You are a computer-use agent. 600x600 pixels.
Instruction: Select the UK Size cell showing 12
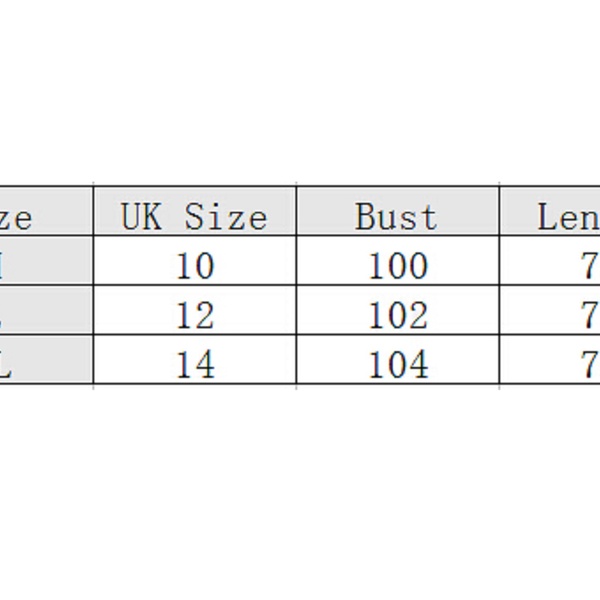[194, 316]
